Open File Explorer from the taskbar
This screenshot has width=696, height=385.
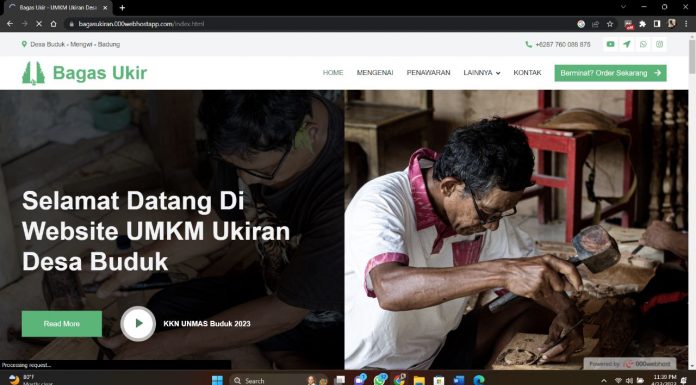[419, 380]
